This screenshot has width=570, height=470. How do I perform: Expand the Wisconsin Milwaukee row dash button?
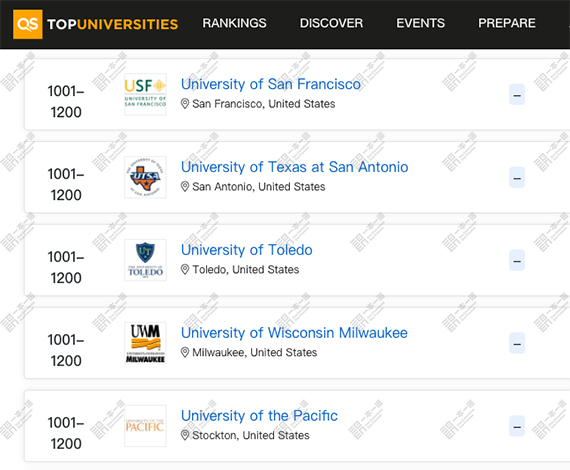pos(517,343)
